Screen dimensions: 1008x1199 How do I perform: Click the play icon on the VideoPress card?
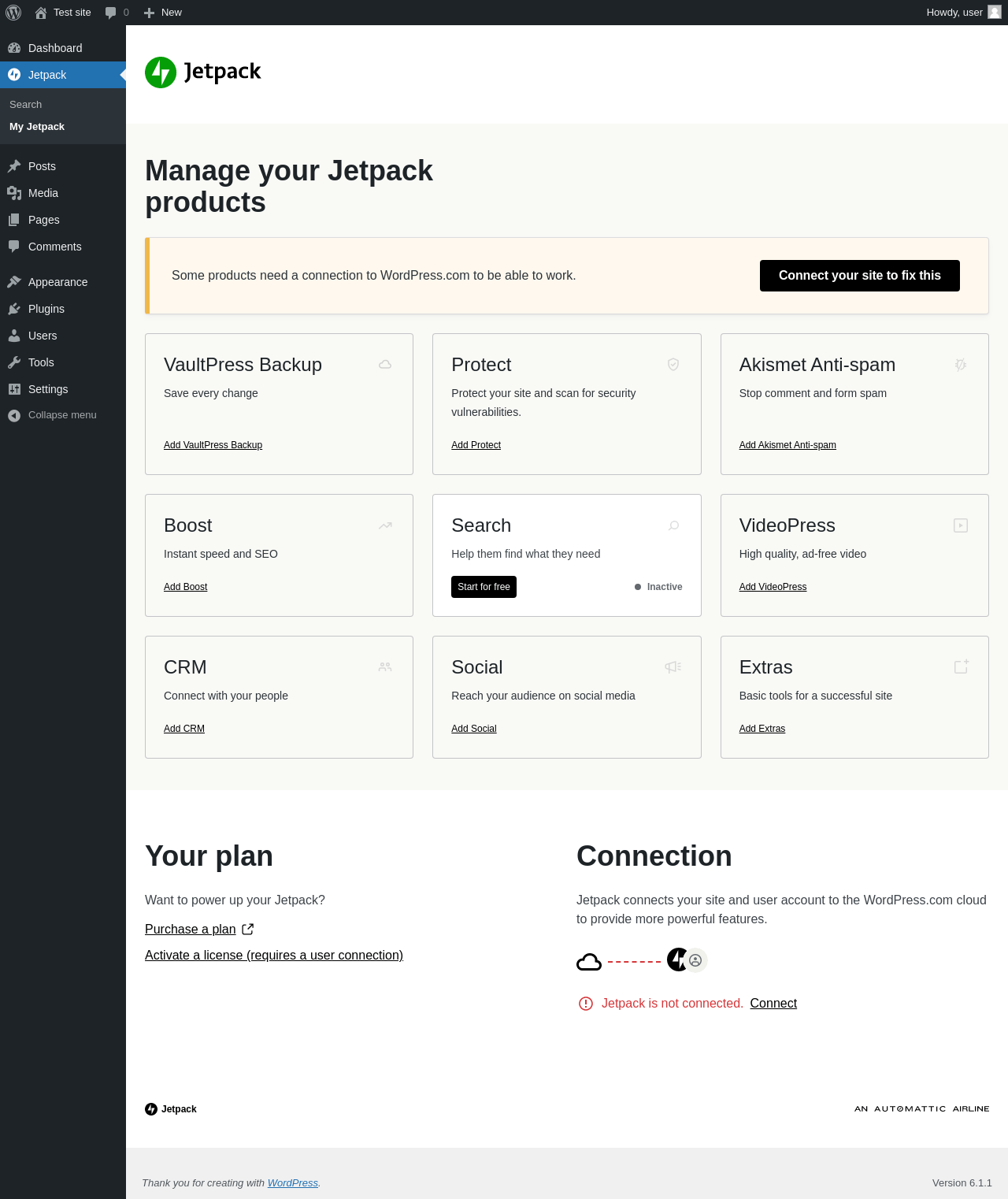point(961,525)
